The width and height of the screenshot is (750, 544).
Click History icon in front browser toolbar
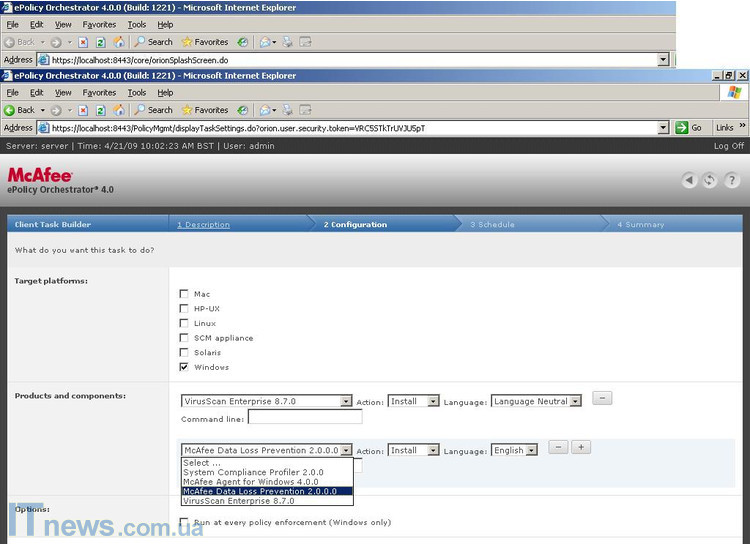pos(243,110)
